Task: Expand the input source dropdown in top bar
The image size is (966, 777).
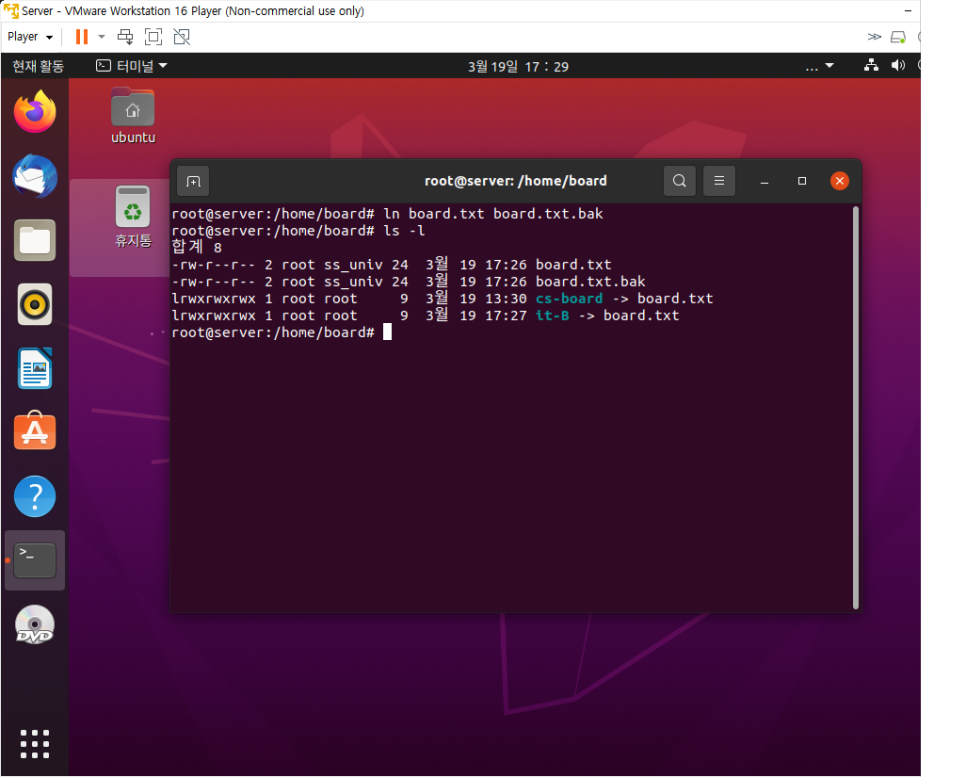Action: pos(820,66)
